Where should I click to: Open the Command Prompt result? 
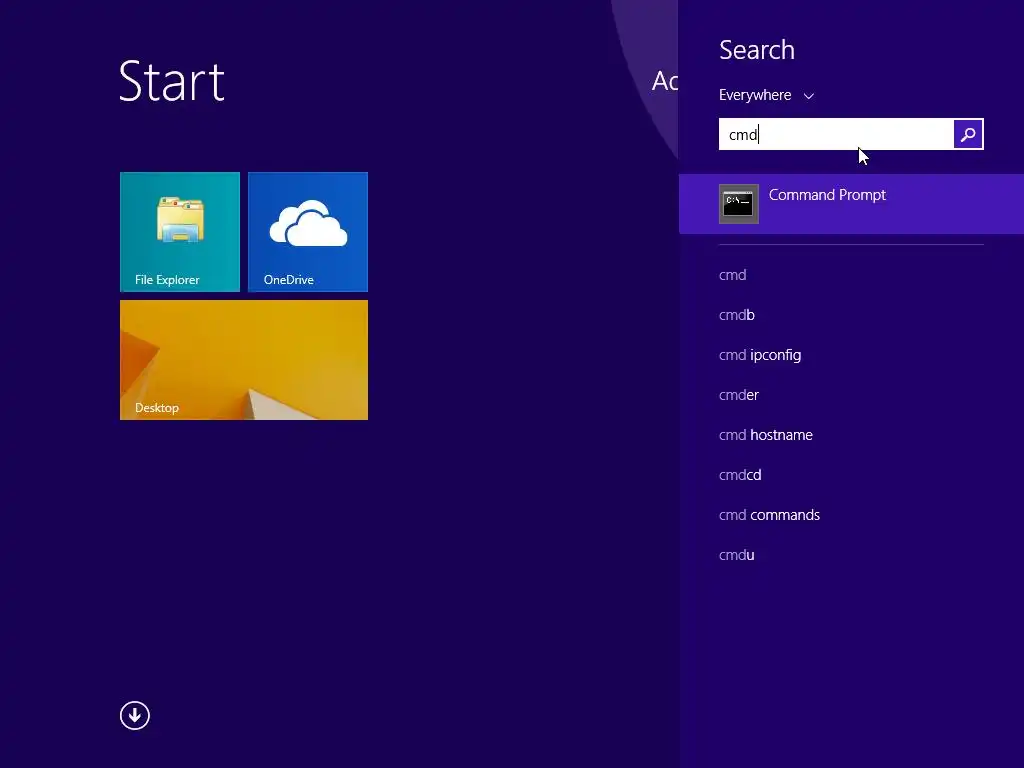(851, 204)
